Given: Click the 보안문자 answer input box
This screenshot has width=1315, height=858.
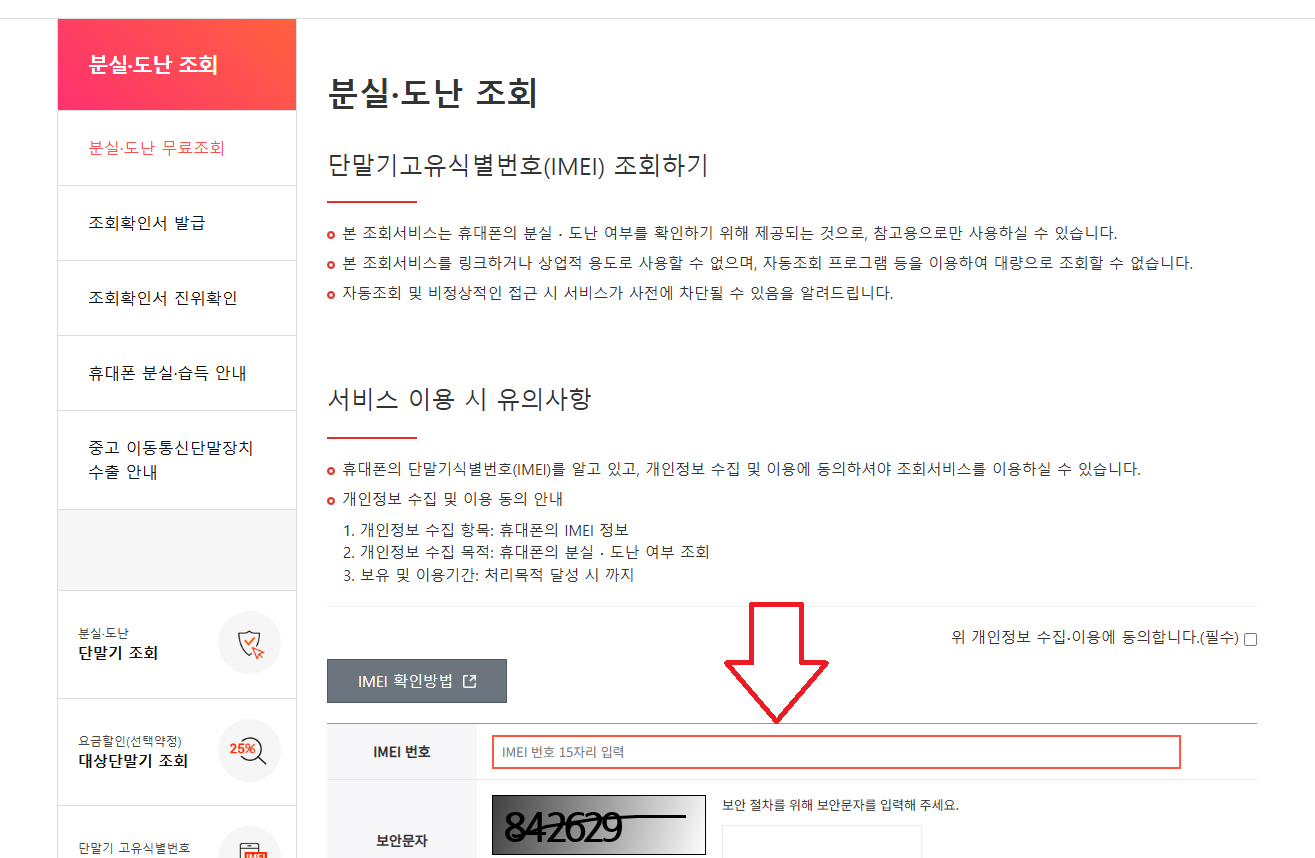Looking at the screenshot, I should (x=821, y=840).
